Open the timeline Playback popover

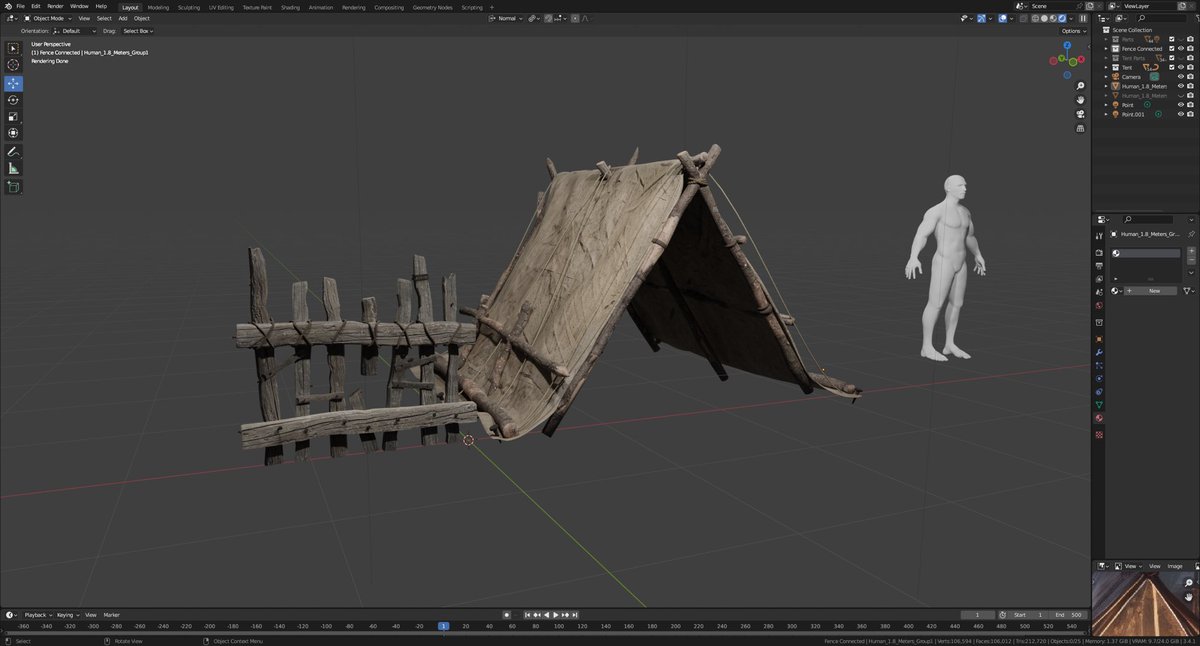pyautogui.click(x=37, y=615)
